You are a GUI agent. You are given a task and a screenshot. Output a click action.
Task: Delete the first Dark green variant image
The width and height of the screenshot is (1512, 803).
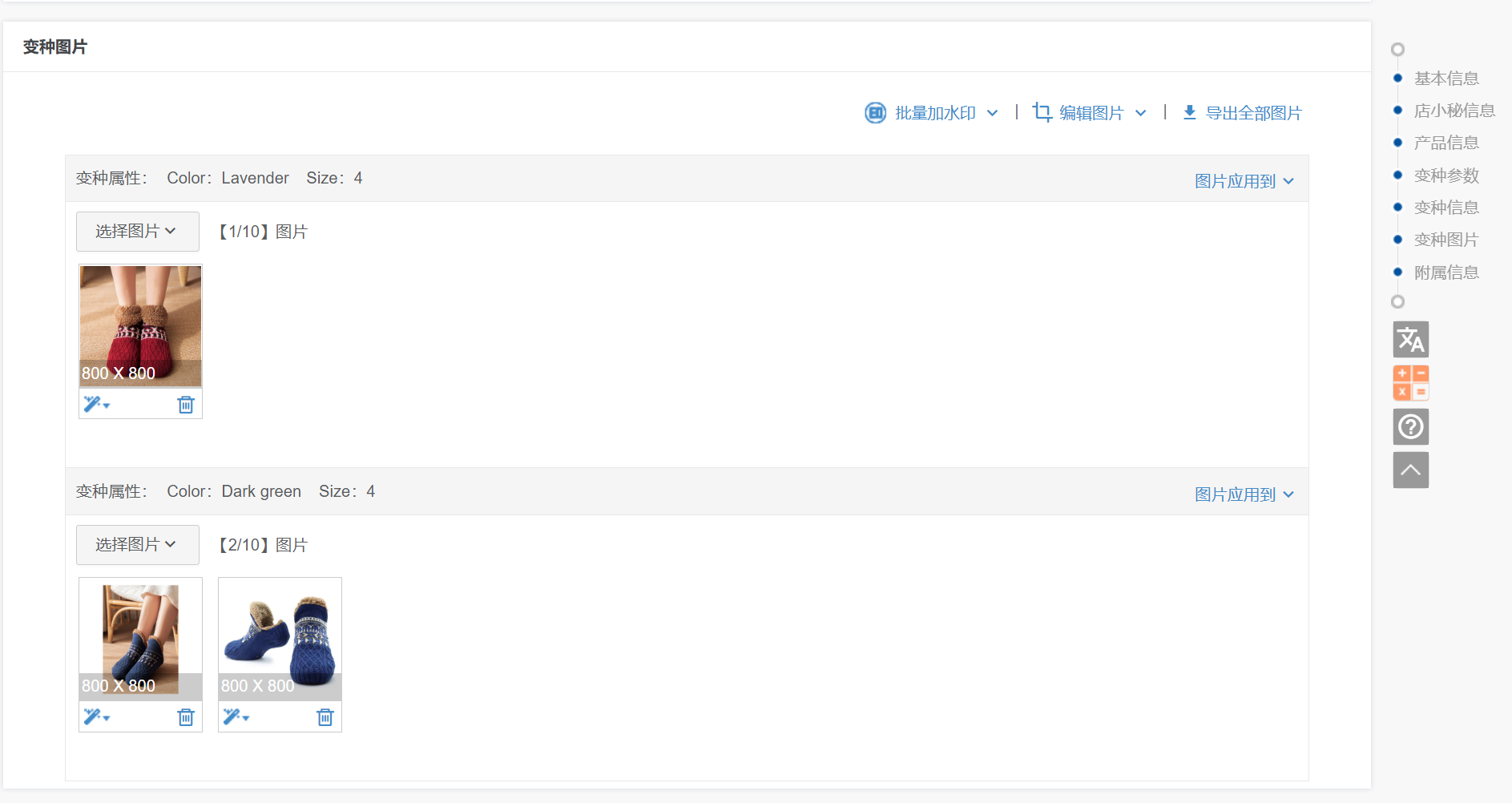(186, 717)
